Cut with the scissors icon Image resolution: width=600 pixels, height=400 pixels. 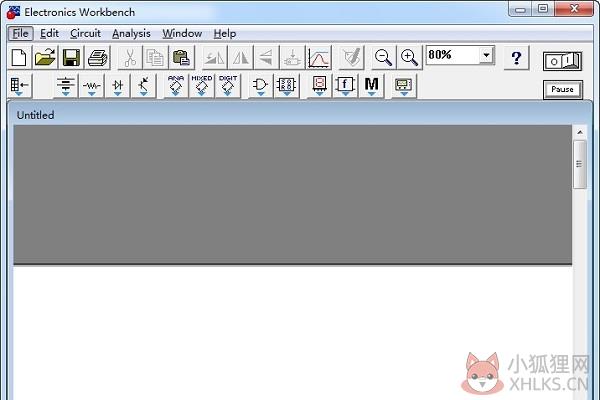(130, 58)
